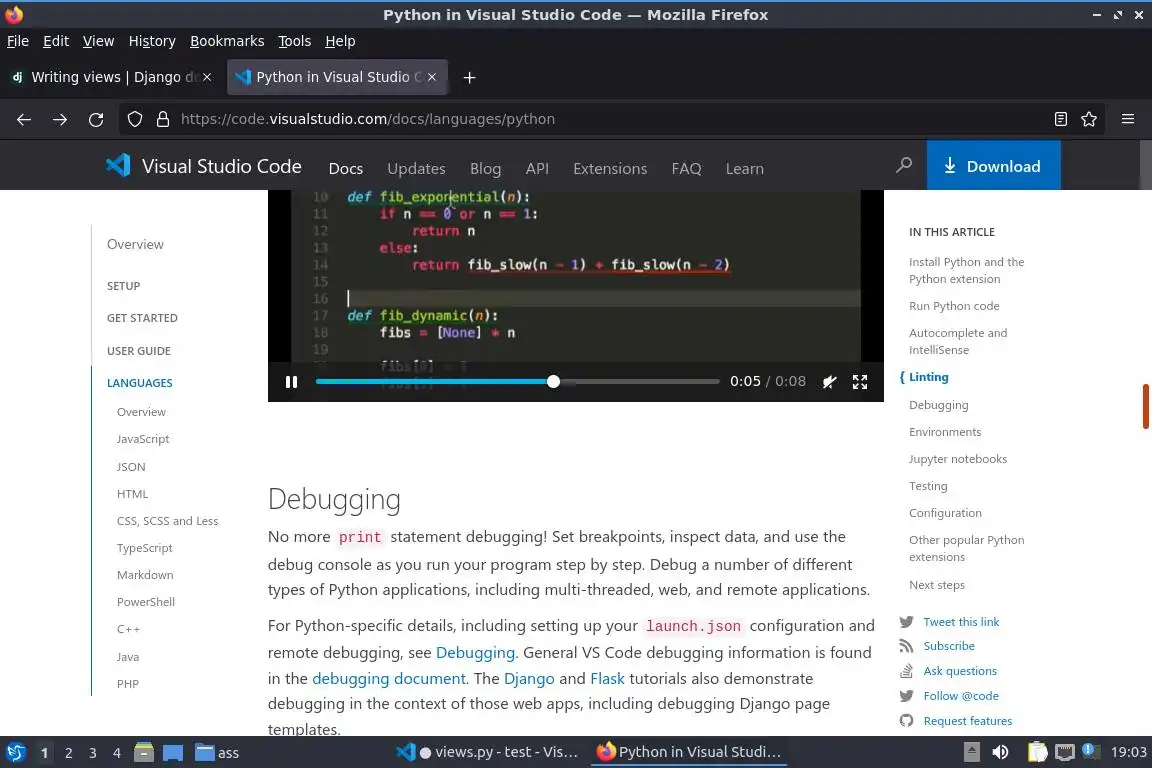Open the debugging document link
The width and height of the screenshot is (1152, 768).
pyautogui.click(x=389, y=678)
